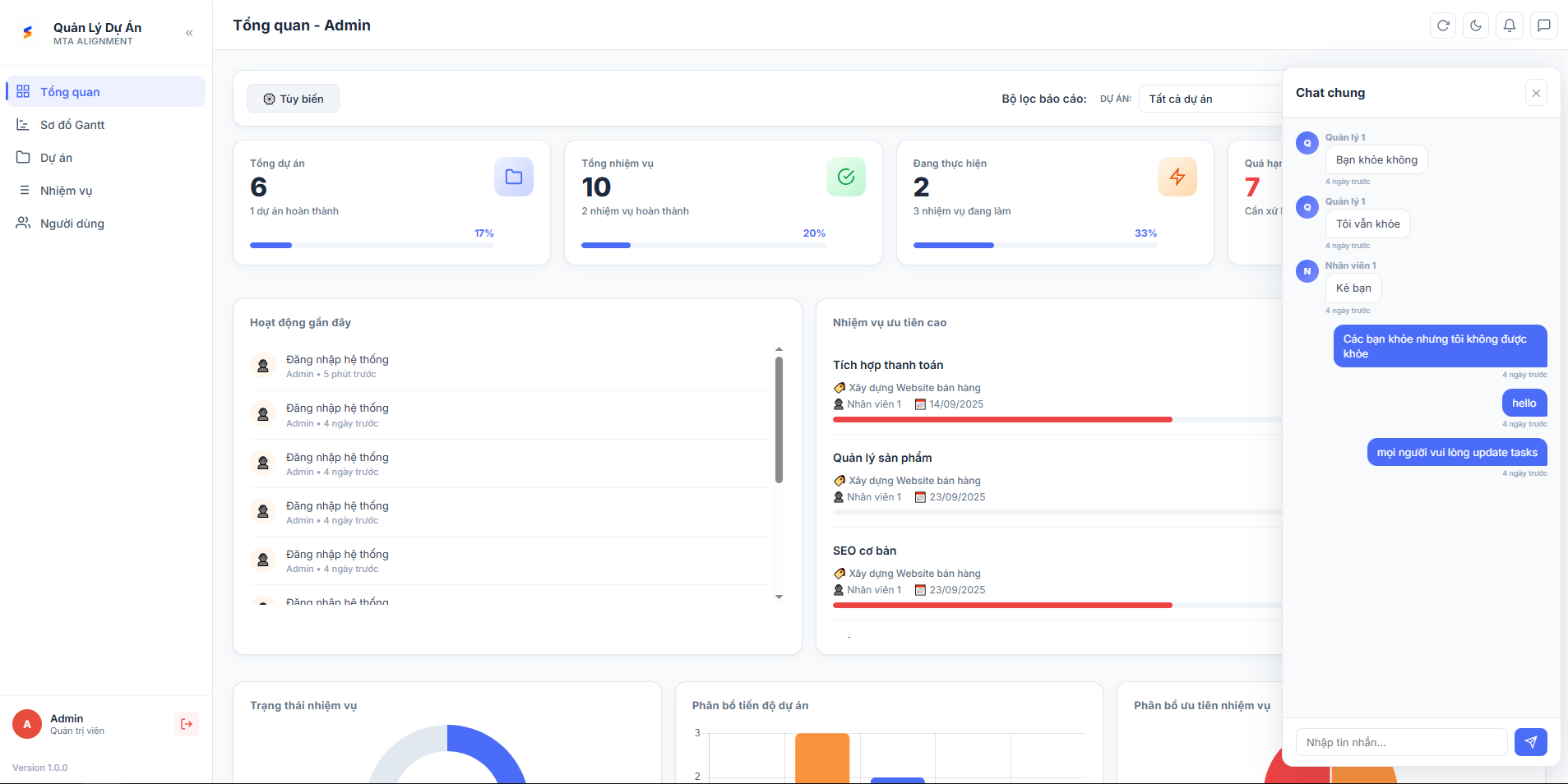
Task: Click the Quản lý 1 avatar beside Tôi vẫn khỏe
Action: [1307, 207]
